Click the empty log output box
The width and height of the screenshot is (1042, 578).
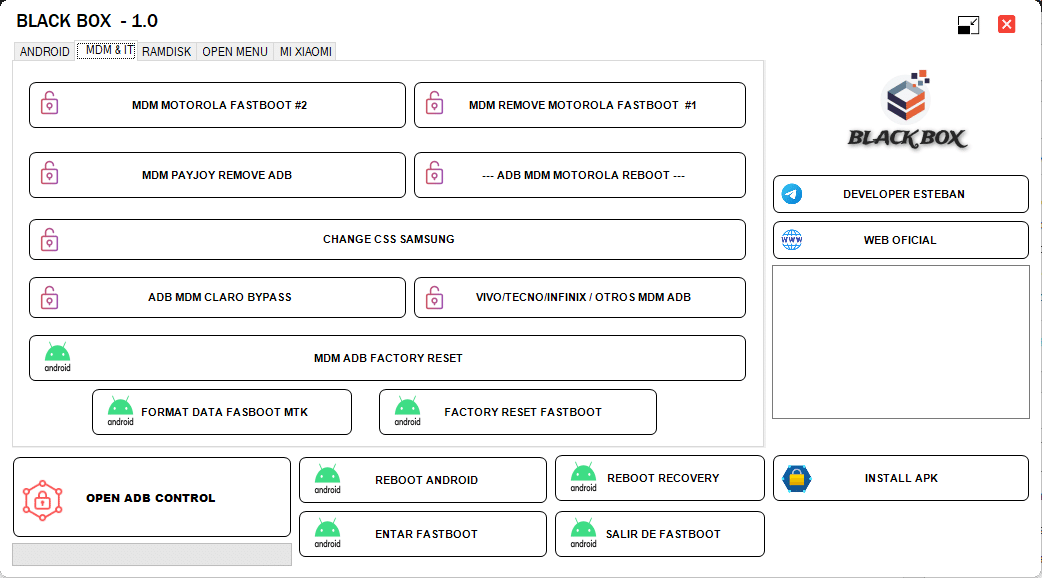pyautogui.click(x=900, y=342)
